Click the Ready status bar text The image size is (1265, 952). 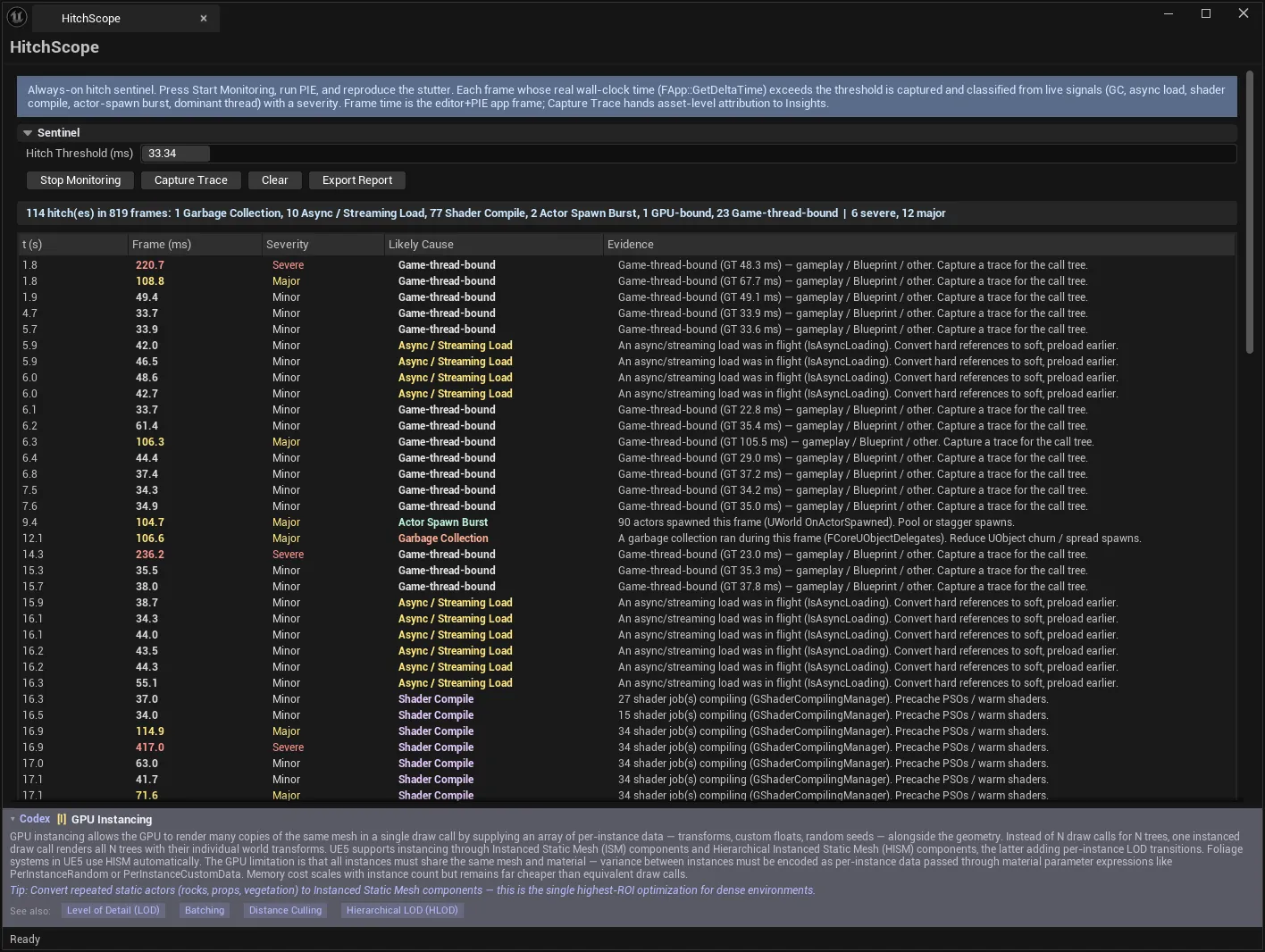(x=25, y=939)
